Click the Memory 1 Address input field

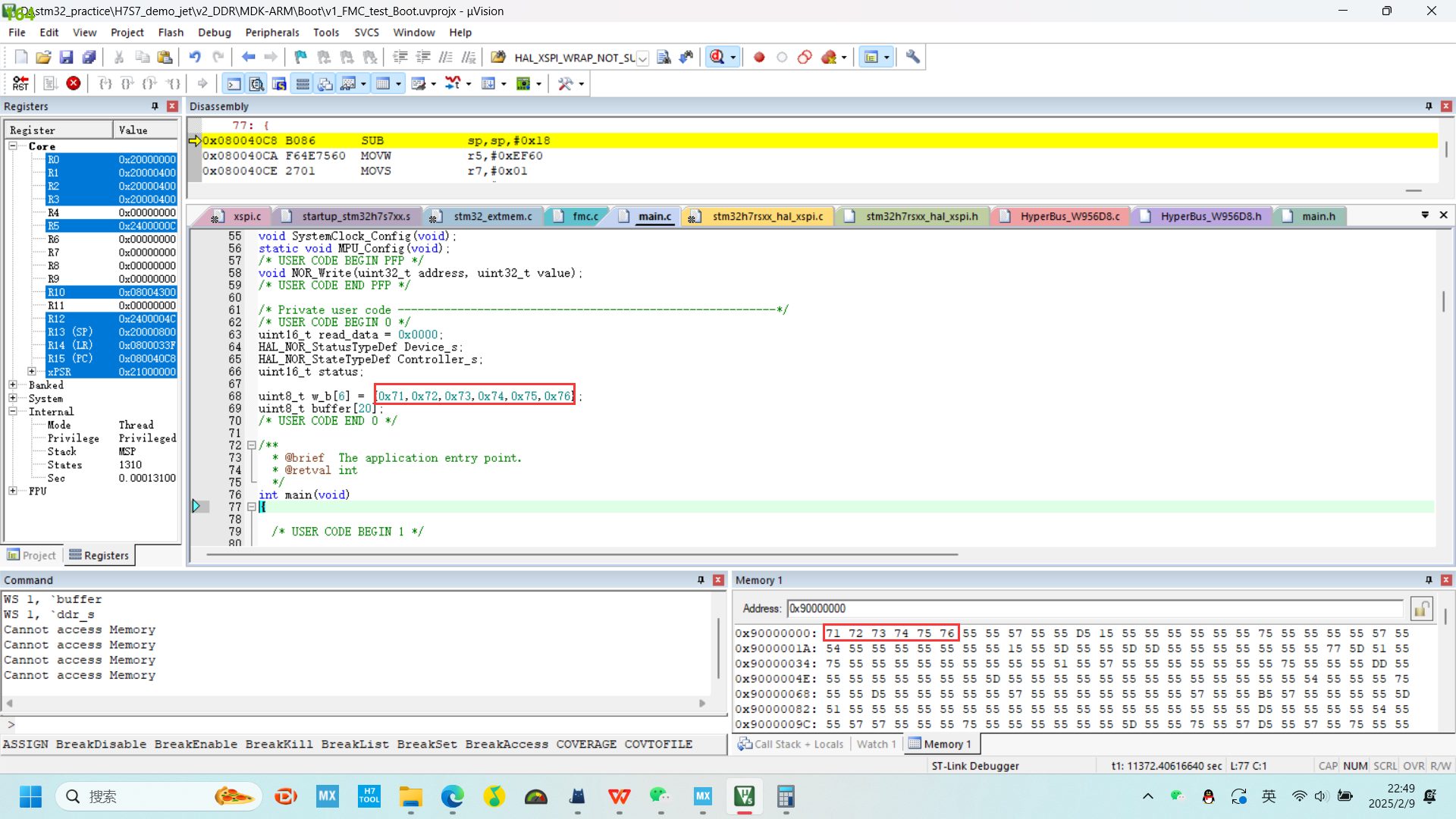pos(1092,608)
